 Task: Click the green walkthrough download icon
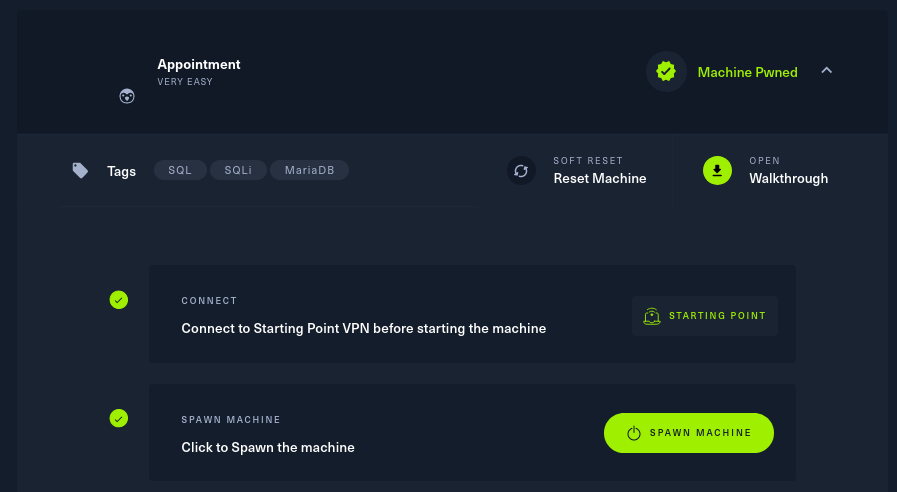[717, 171]
